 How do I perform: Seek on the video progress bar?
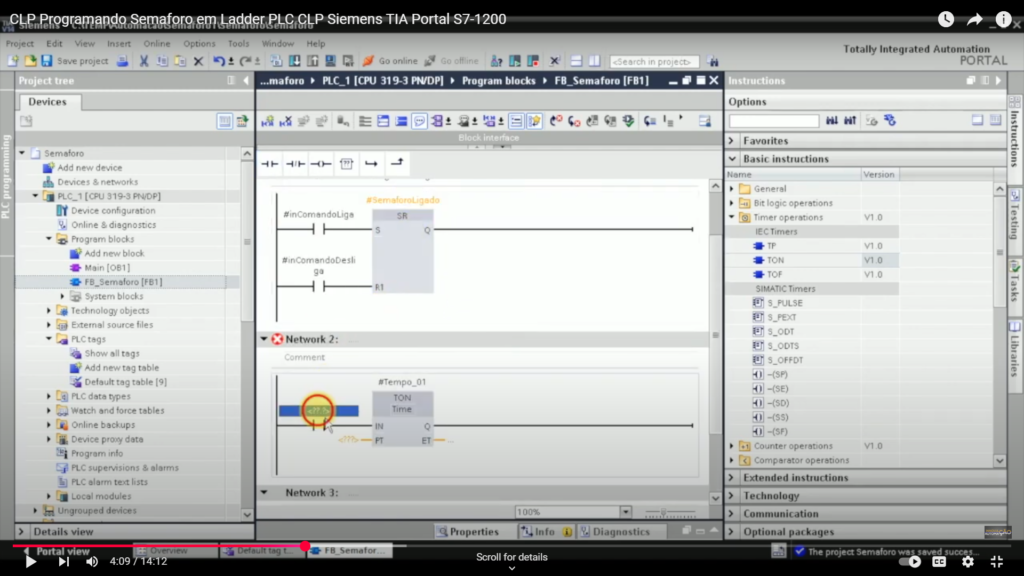coord(512,545)
